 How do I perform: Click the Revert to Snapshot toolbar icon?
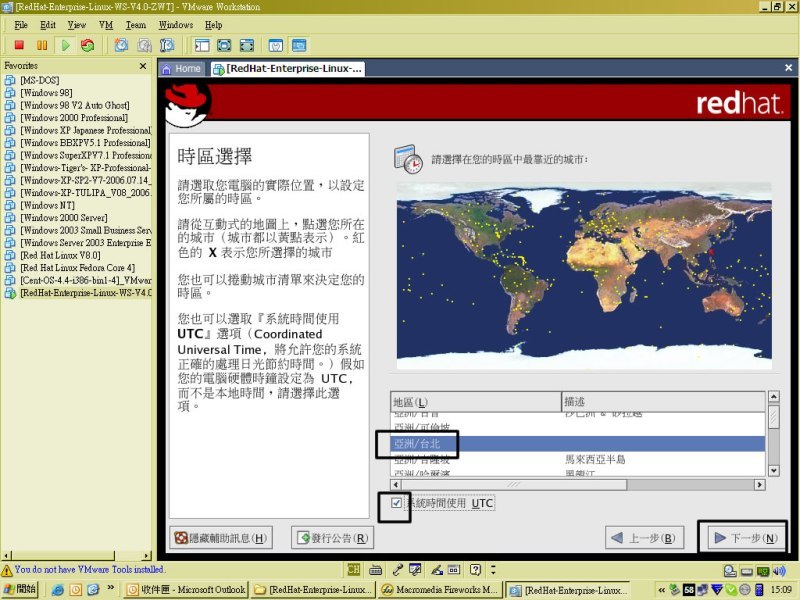[x=144, y=45]
